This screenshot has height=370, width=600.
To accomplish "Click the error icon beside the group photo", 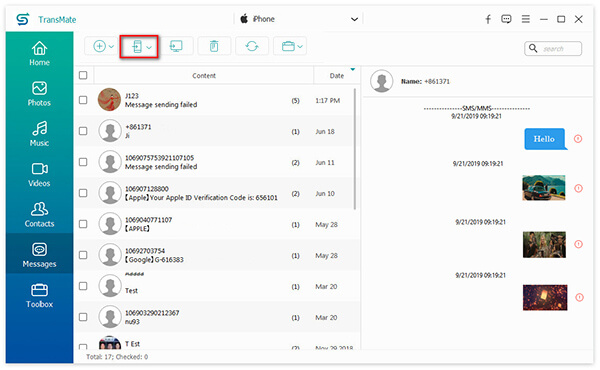I will coord(579,244).
